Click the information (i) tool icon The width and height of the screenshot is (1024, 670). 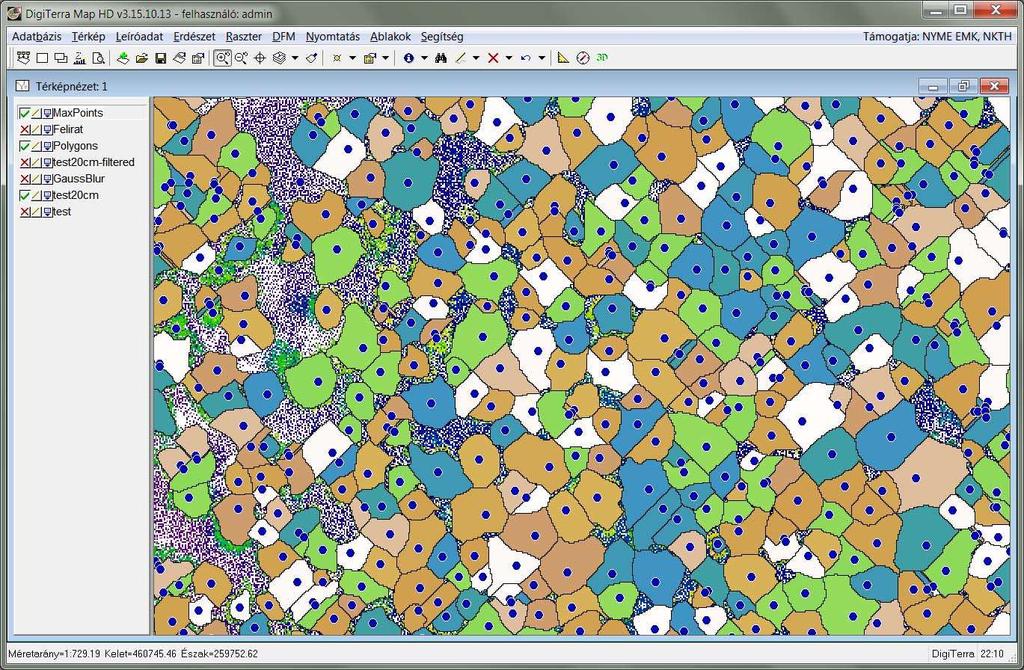(409, 58)
